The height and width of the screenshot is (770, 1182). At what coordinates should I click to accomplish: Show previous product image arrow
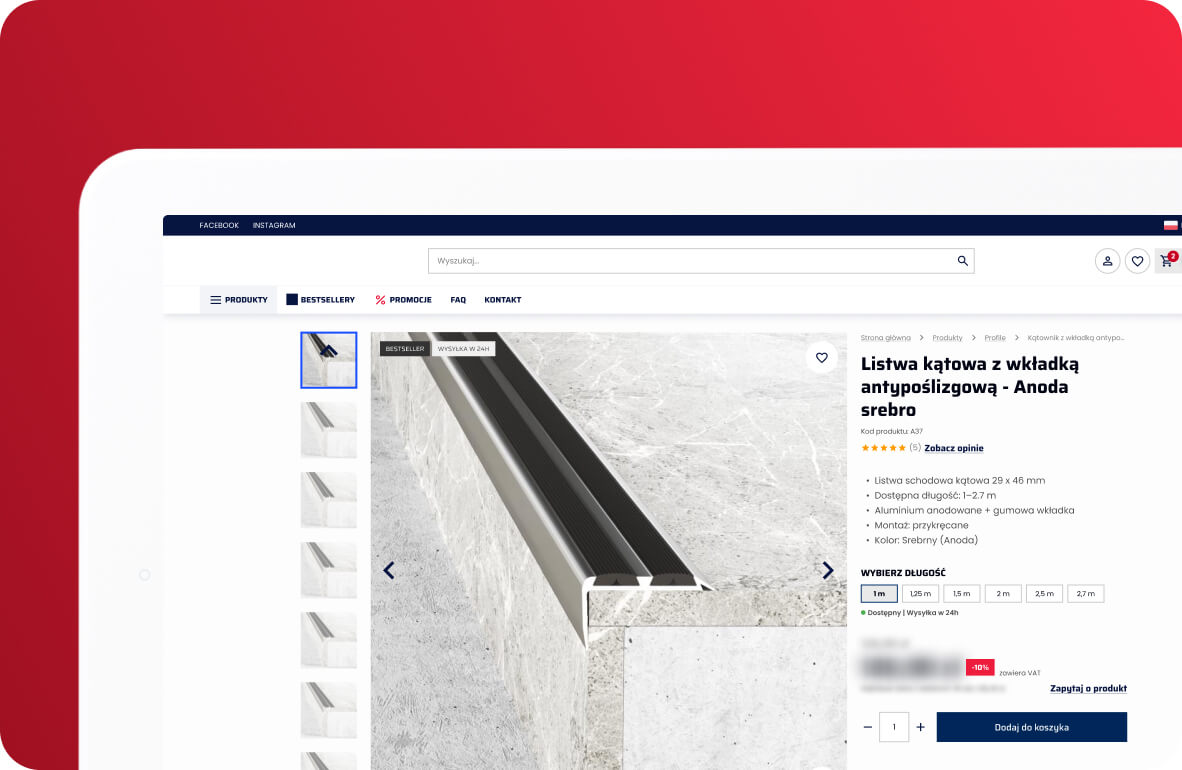pyautogui.click(x=389, y=570)
